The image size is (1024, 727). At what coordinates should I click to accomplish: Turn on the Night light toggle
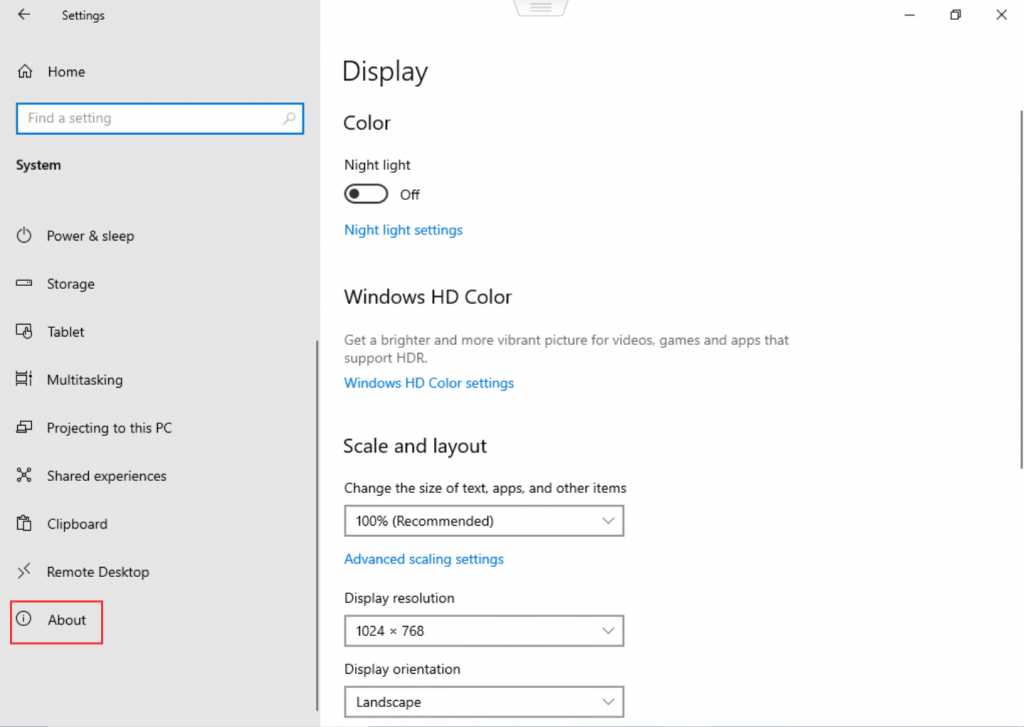coord(366,194)
